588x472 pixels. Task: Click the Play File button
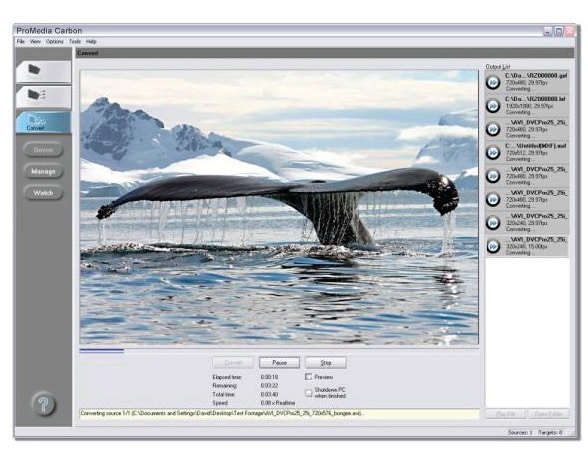[506, 414]
